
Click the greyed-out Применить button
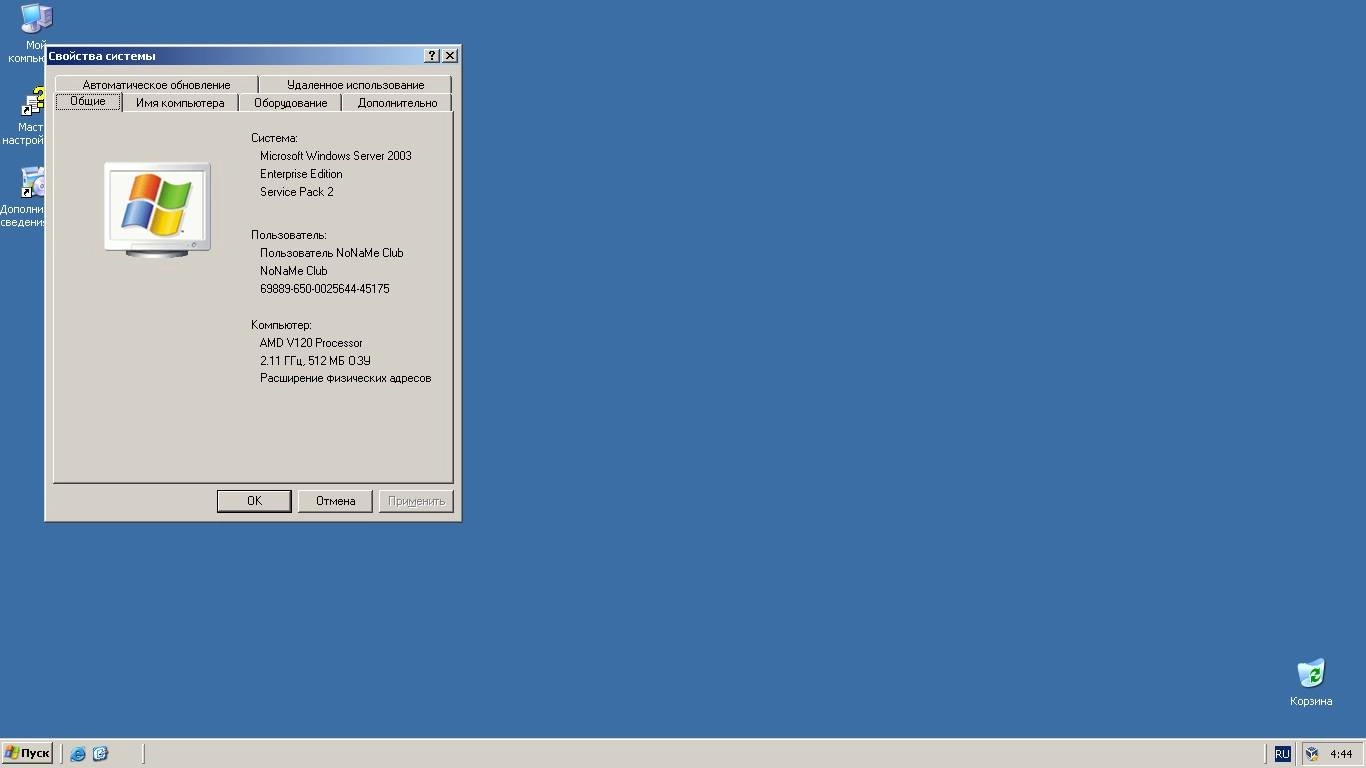(x=416, y=501)
